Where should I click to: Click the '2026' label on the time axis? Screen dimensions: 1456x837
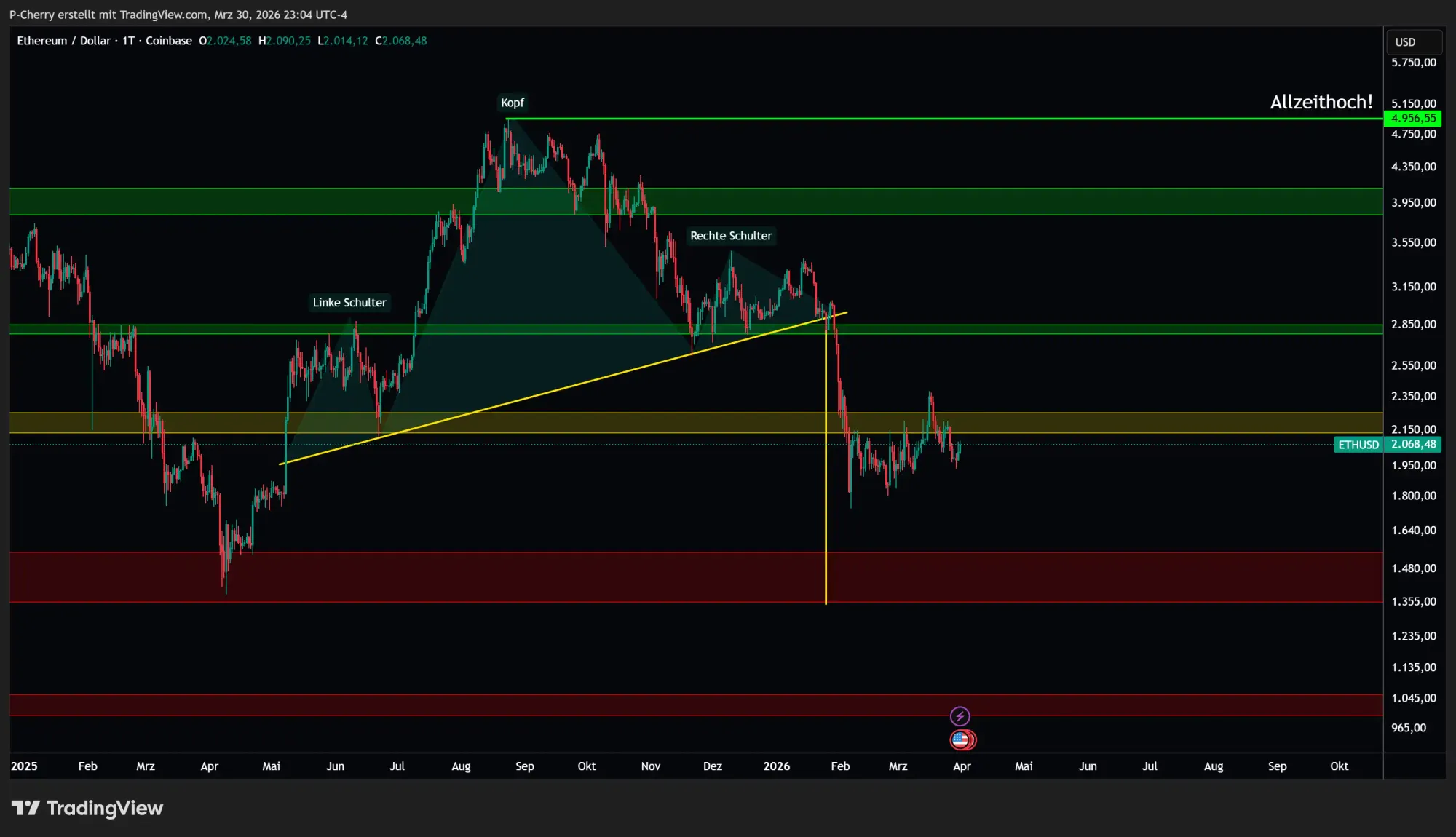(777, 766)
